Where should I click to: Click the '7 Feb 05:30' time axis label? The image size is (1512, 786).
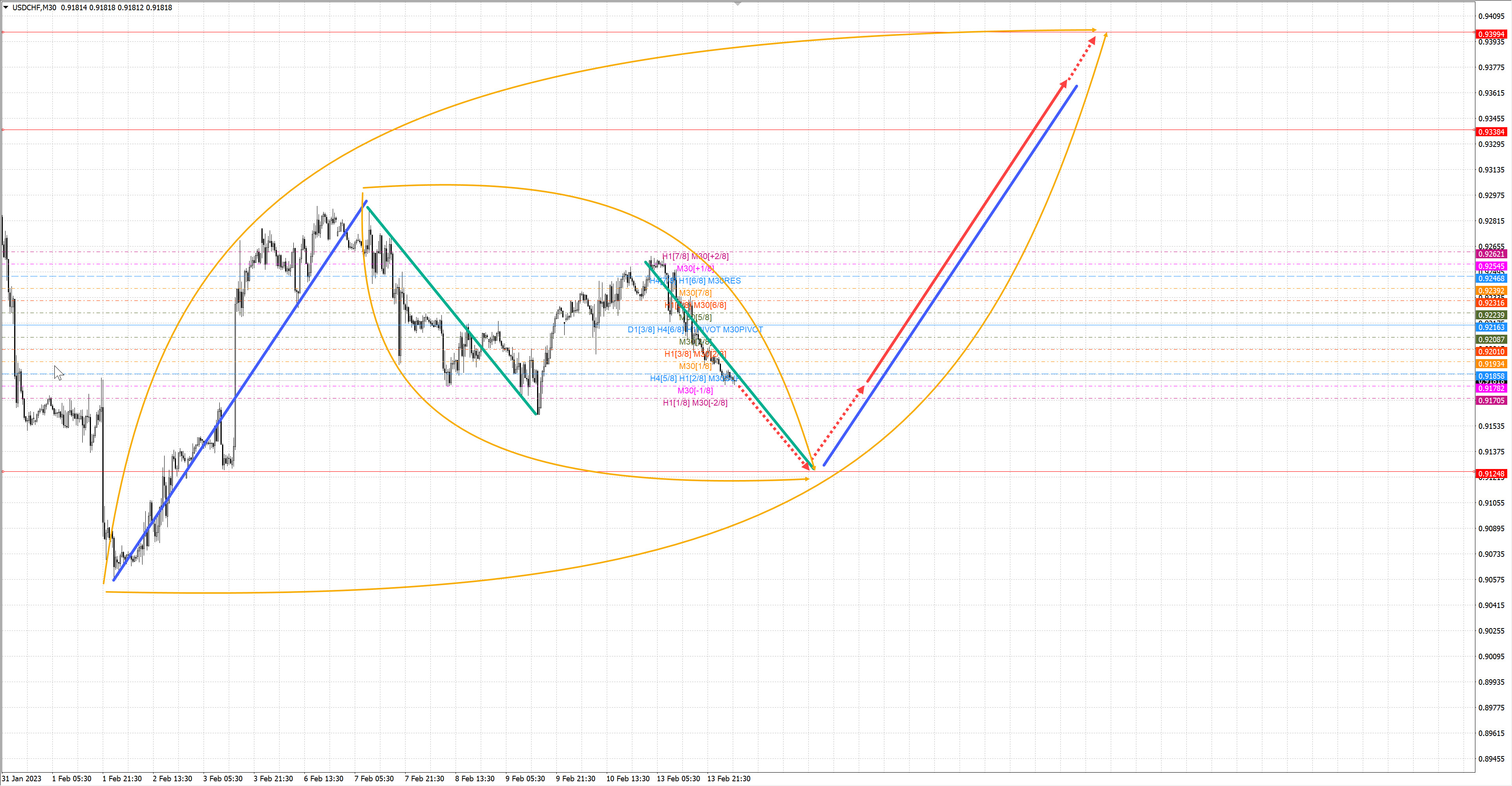374,779
